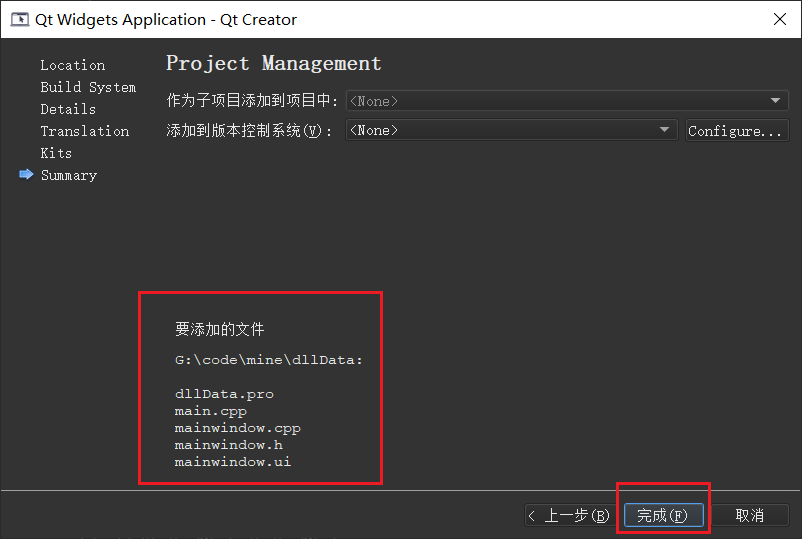The image size is (802, 539).
Task: Click the Configure... button
Action: pos(737,131)
